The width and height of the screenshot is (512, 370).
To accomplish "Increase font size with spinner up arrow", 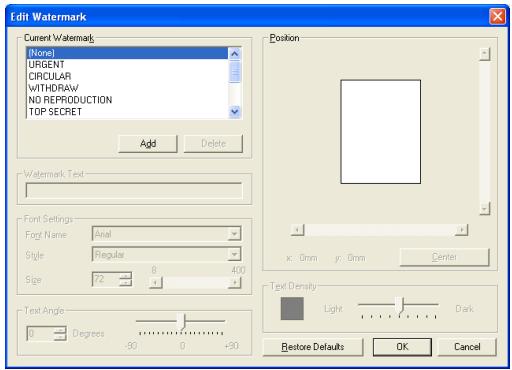I will coord(126,276).
